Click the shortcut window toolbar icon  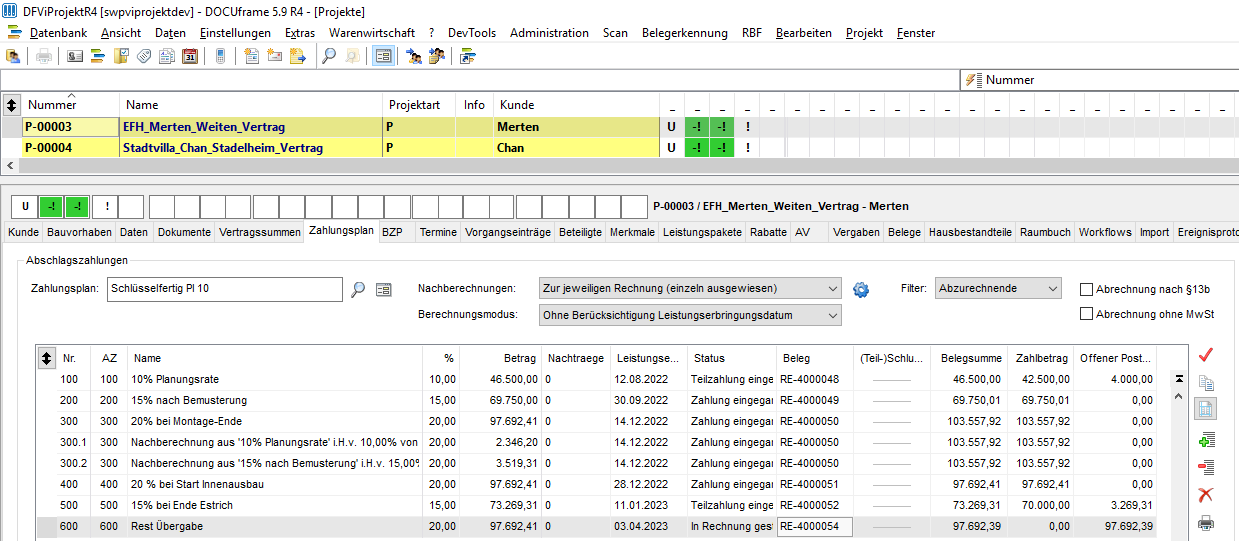(x=468, y=56)
